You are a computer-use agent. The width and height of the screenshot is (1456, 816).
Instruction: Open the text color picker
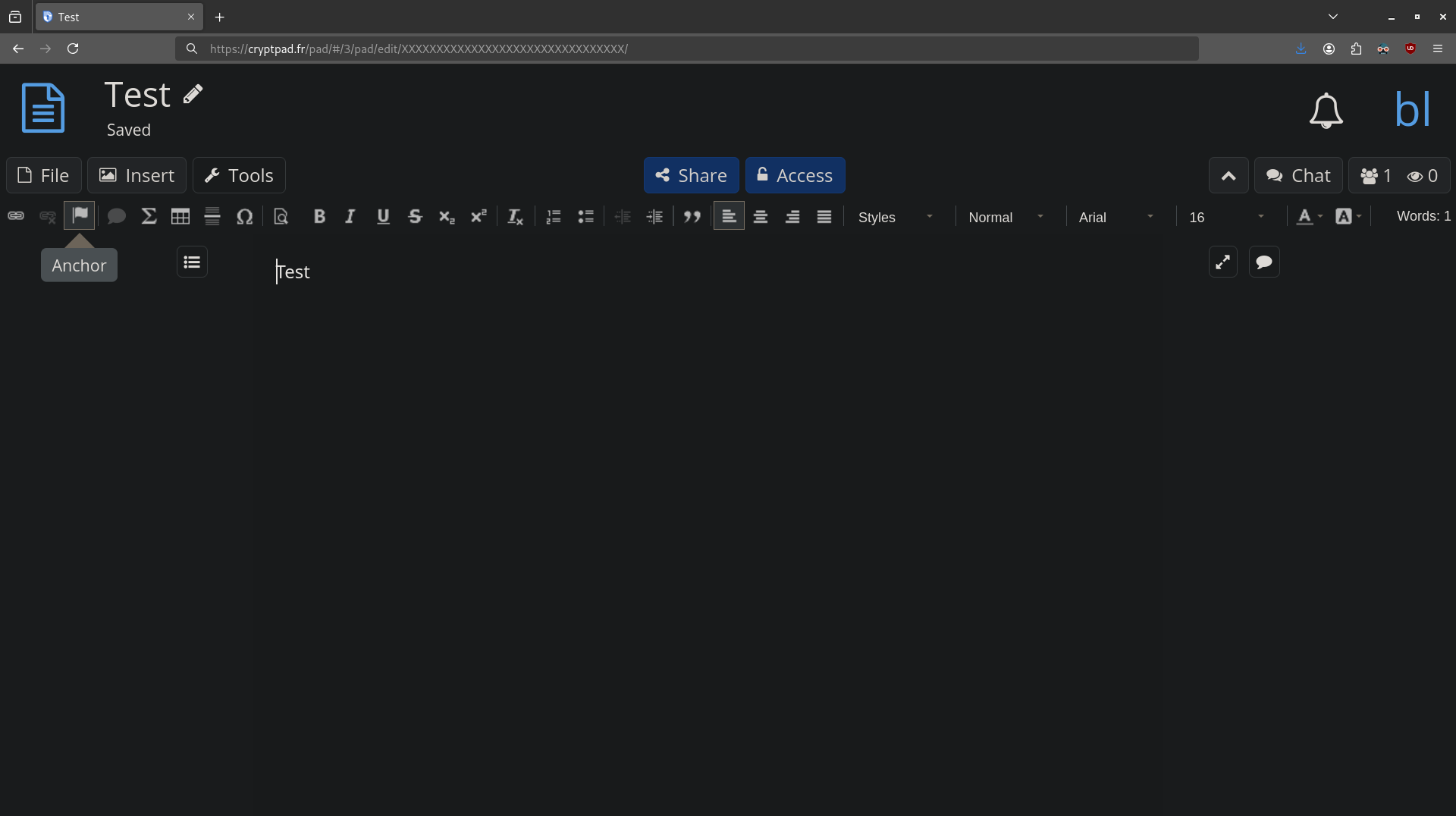[x=1309, y=217]
